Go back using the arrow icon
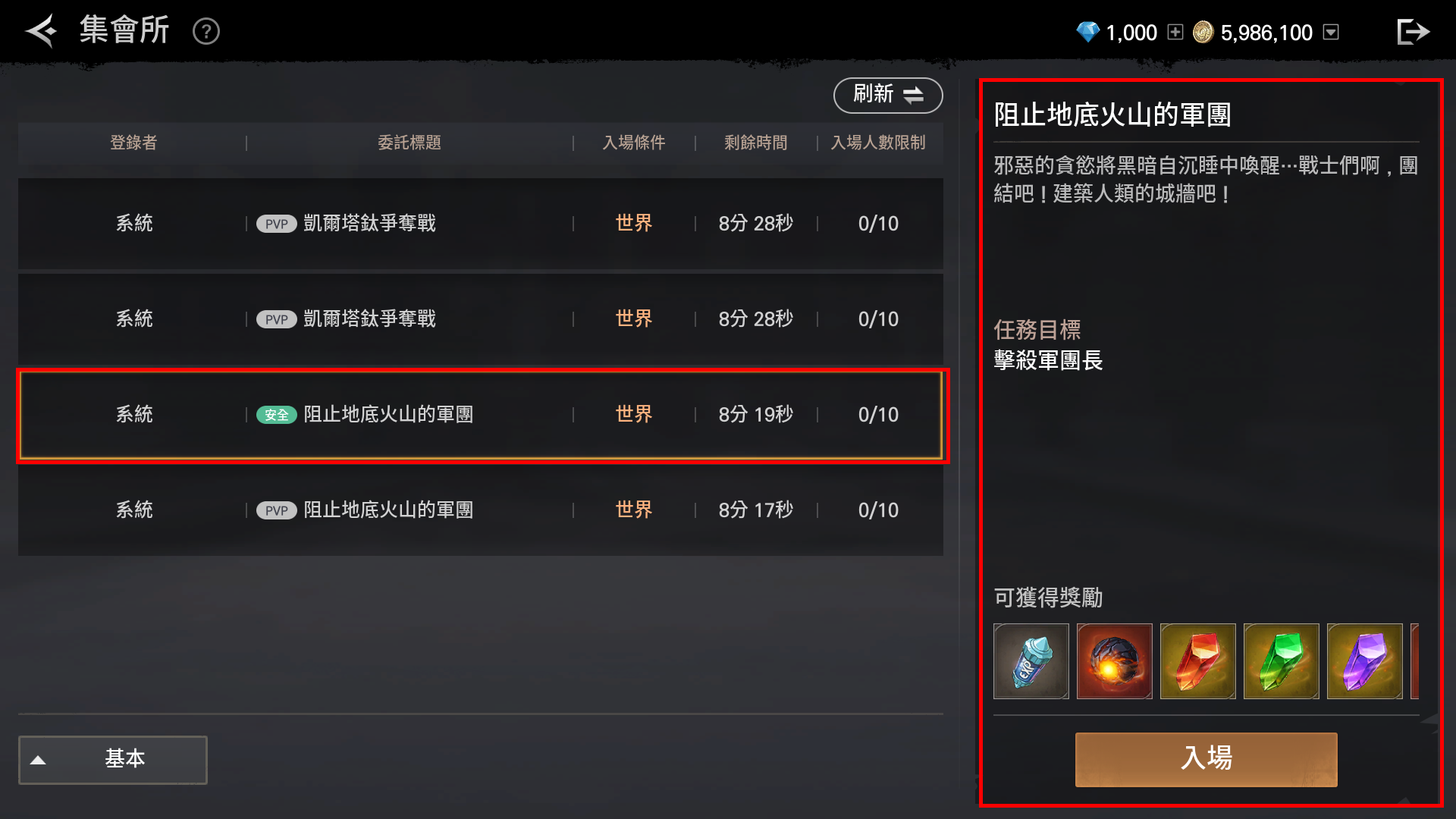This screenshot has height=819, width=1456. (x=42, y=31)
